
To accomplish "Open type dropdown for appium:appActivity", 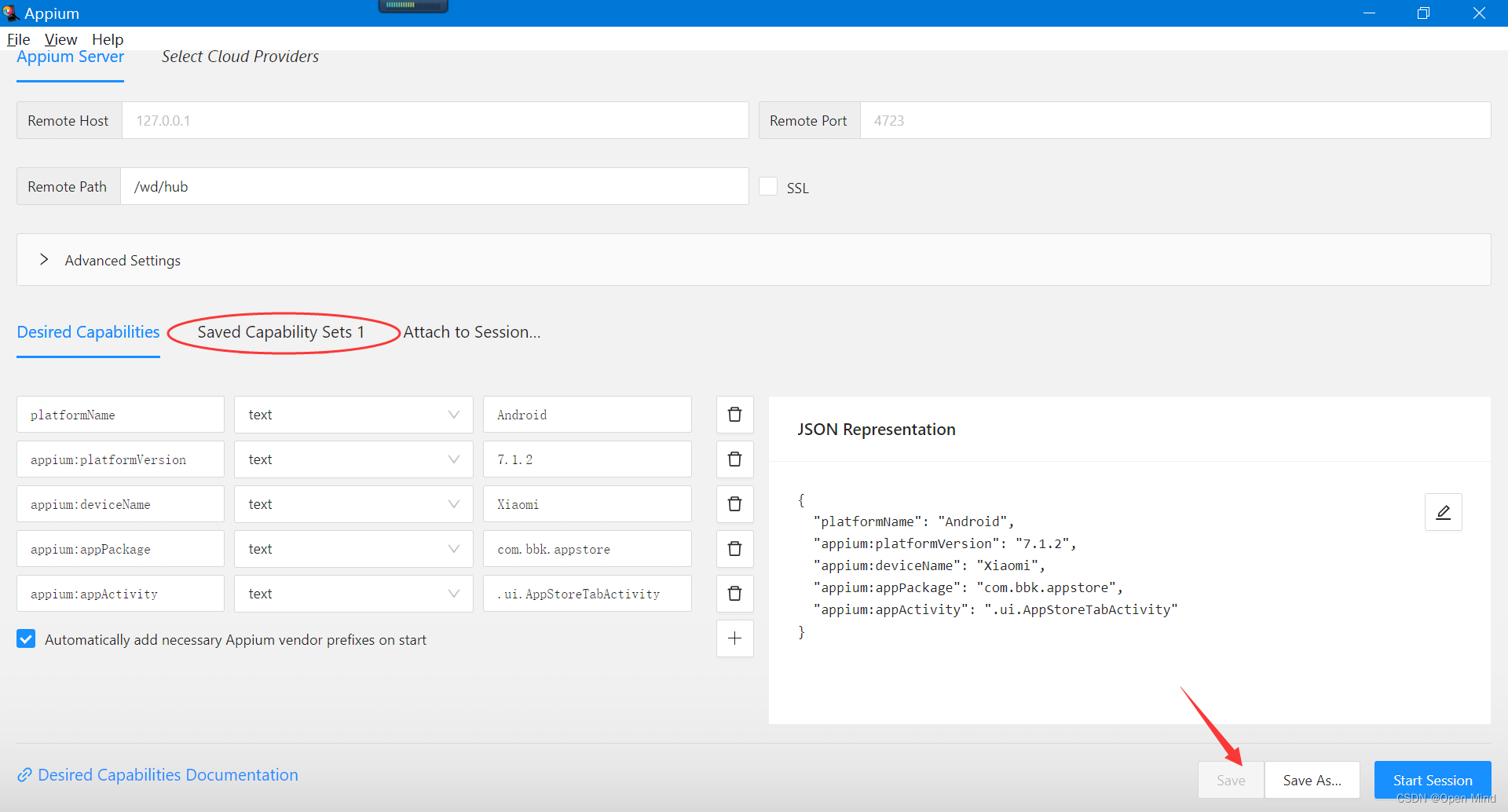I will coord(353,594).
